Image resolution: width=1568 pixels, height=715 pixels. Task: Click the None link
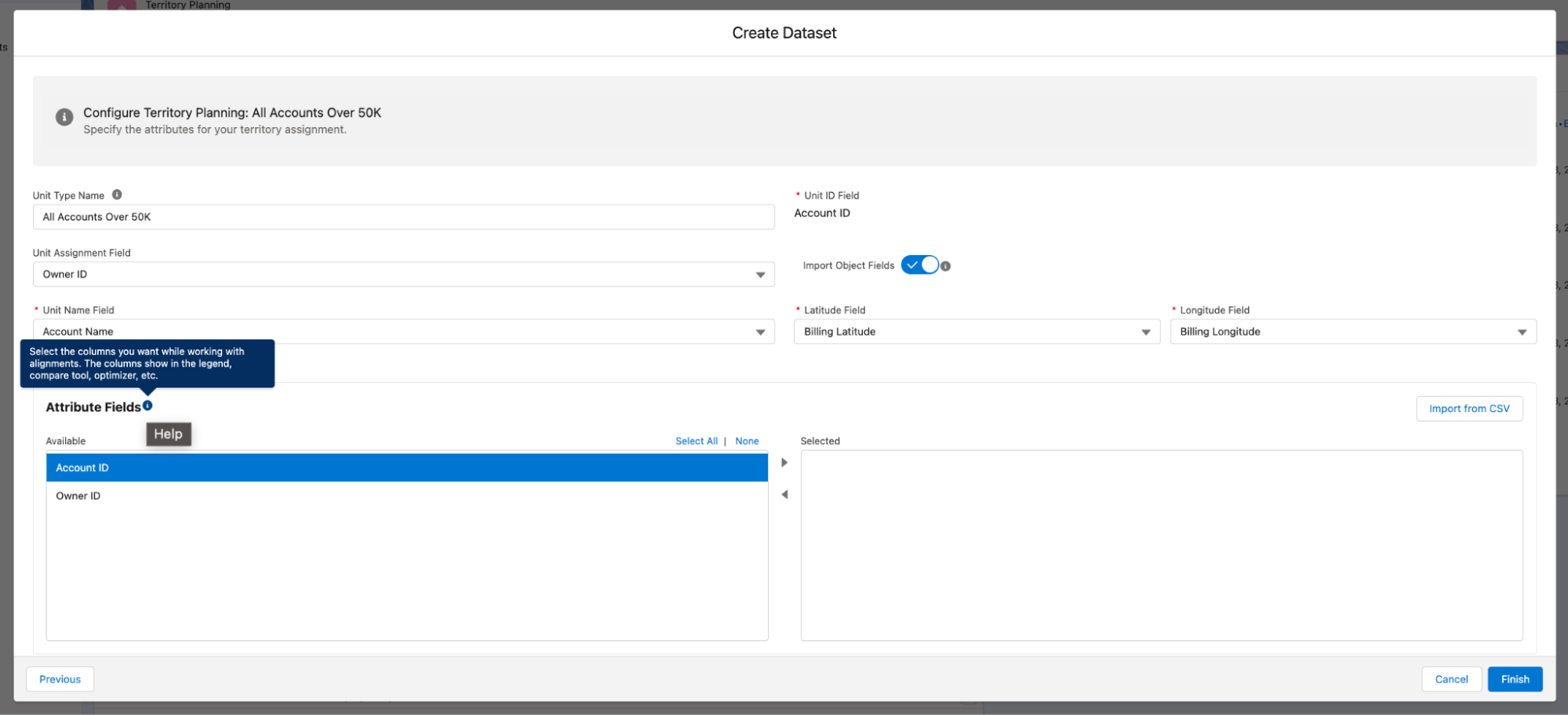(747, 441)
